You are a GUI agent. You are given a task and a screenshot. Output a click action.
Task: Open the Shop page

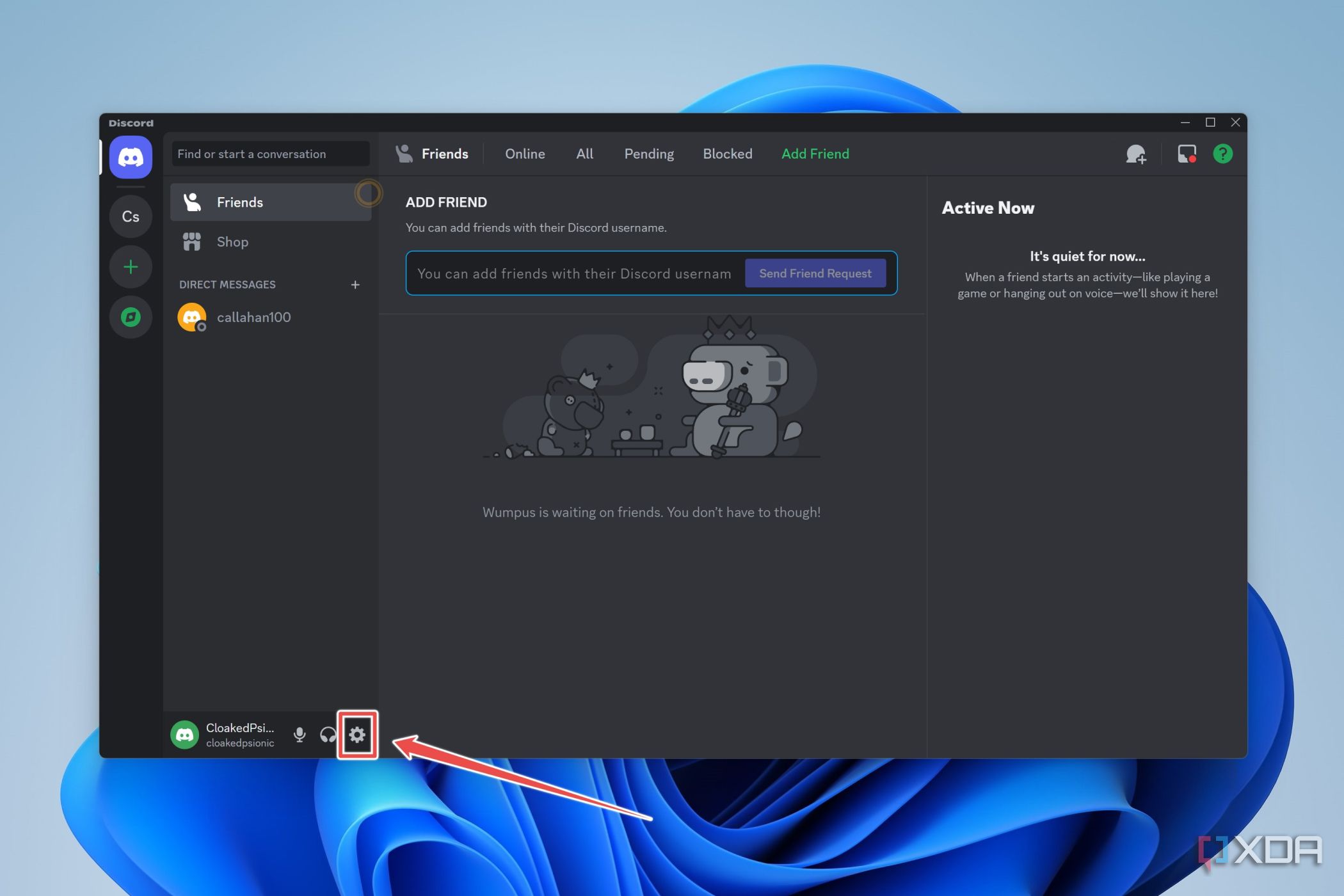pyautogui.click(x=232, y=242)
